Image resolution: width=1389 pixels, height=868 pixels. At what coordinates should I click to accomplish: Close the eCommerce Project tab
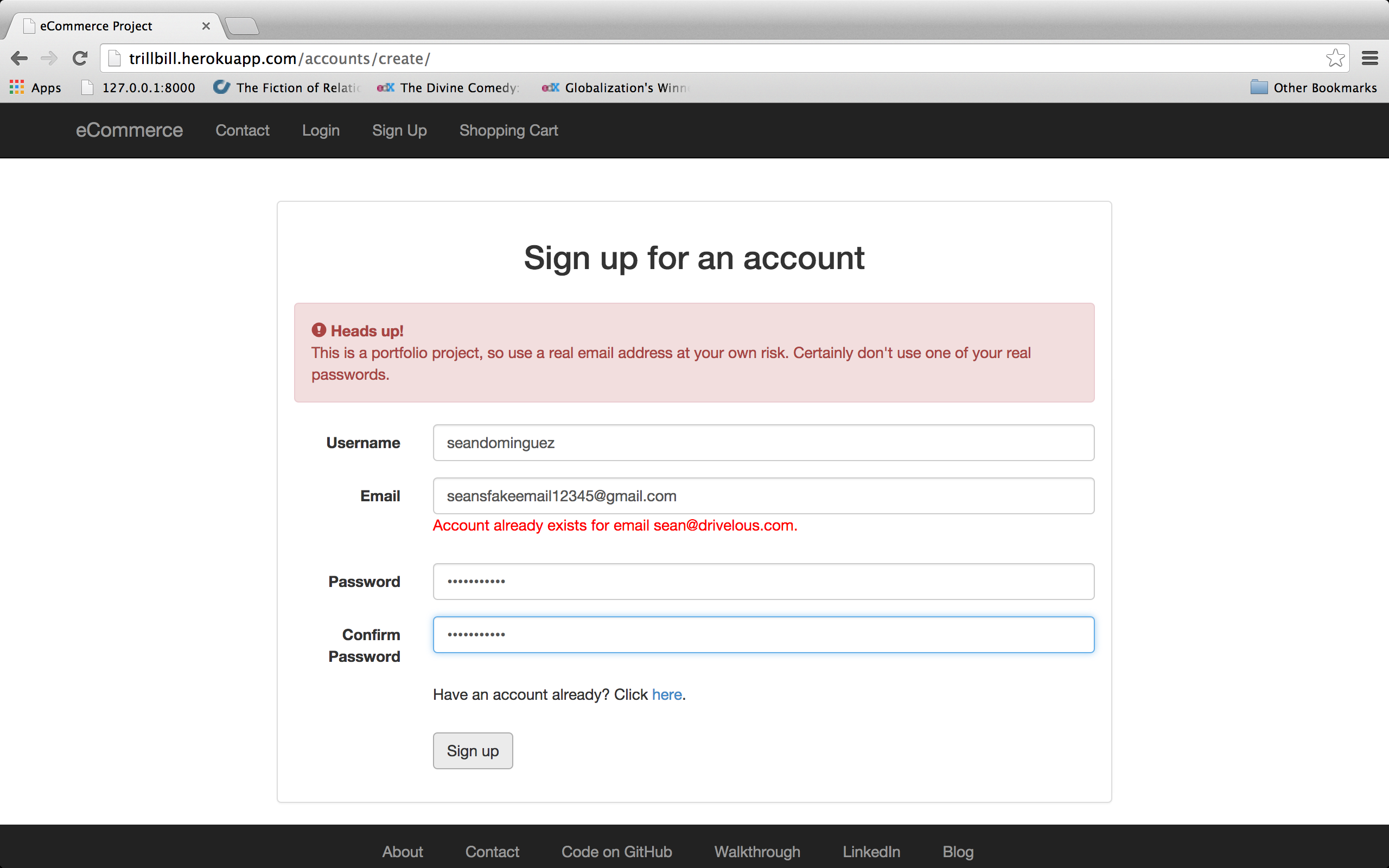tap(206, 26)
